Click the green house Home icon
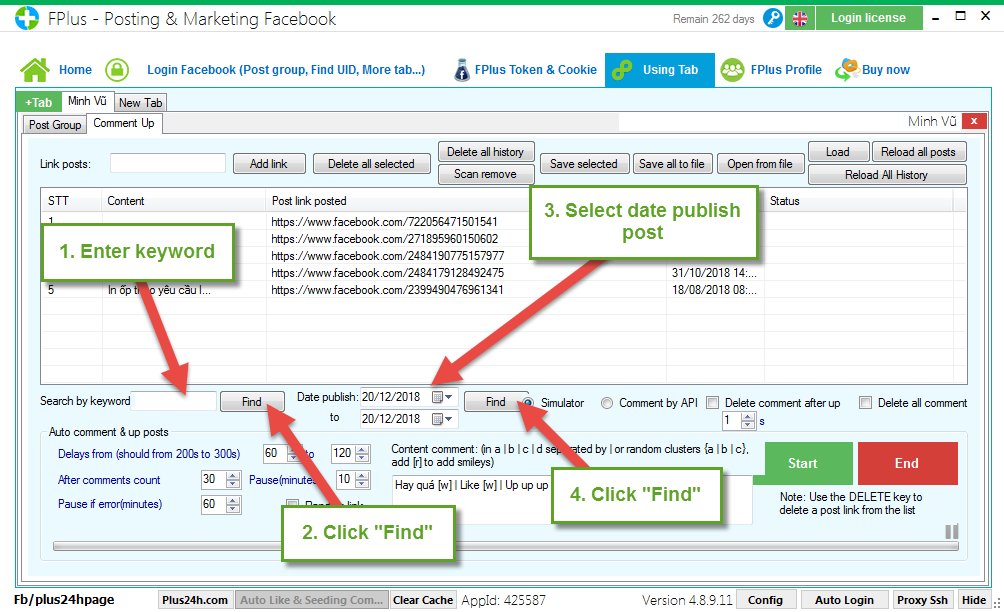The width and height of the screenshot is (1004, 612). pos(35,70)
